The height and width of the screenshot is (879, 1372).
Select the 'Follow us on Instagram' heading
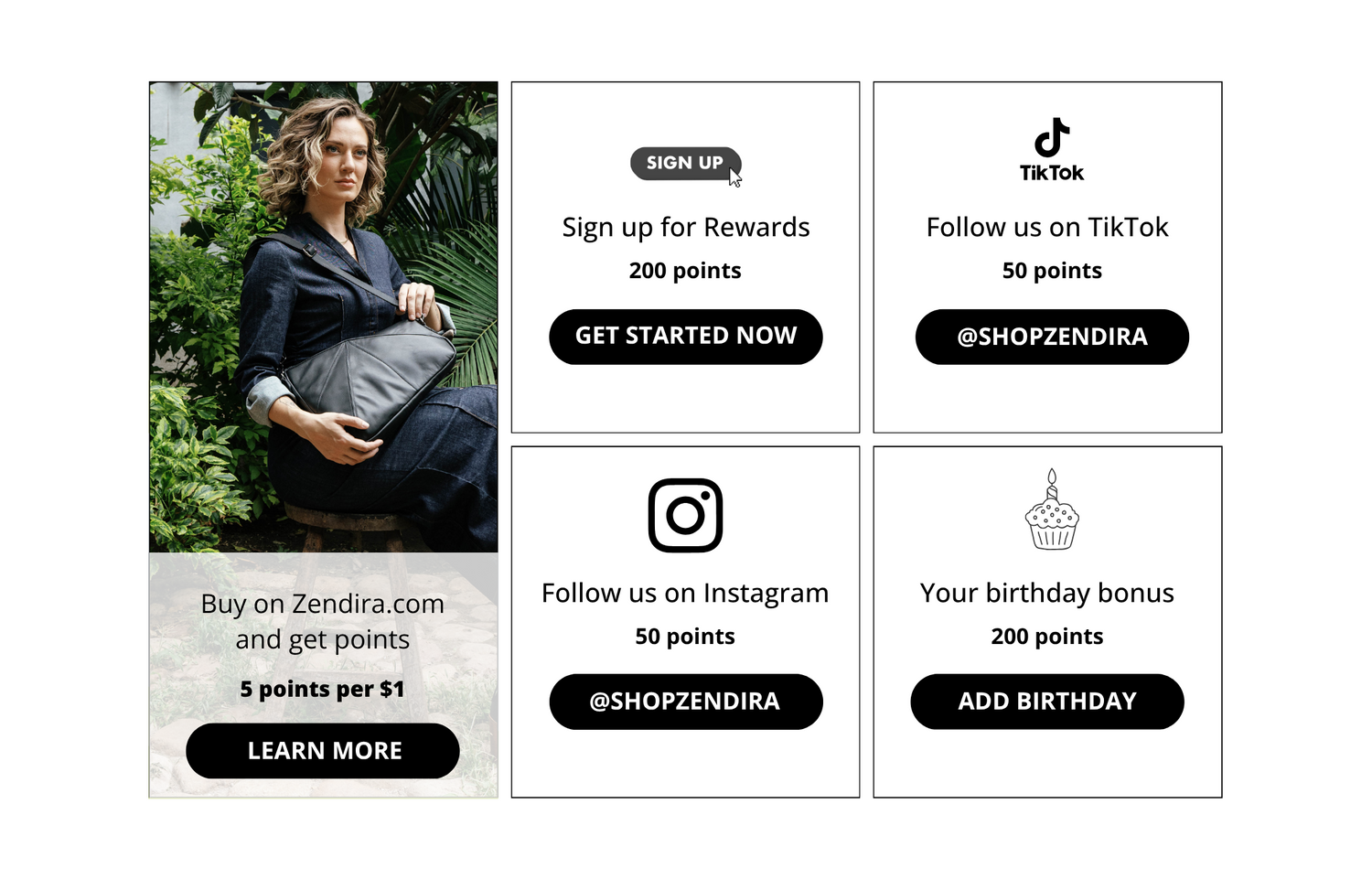(x=685, y=593)
